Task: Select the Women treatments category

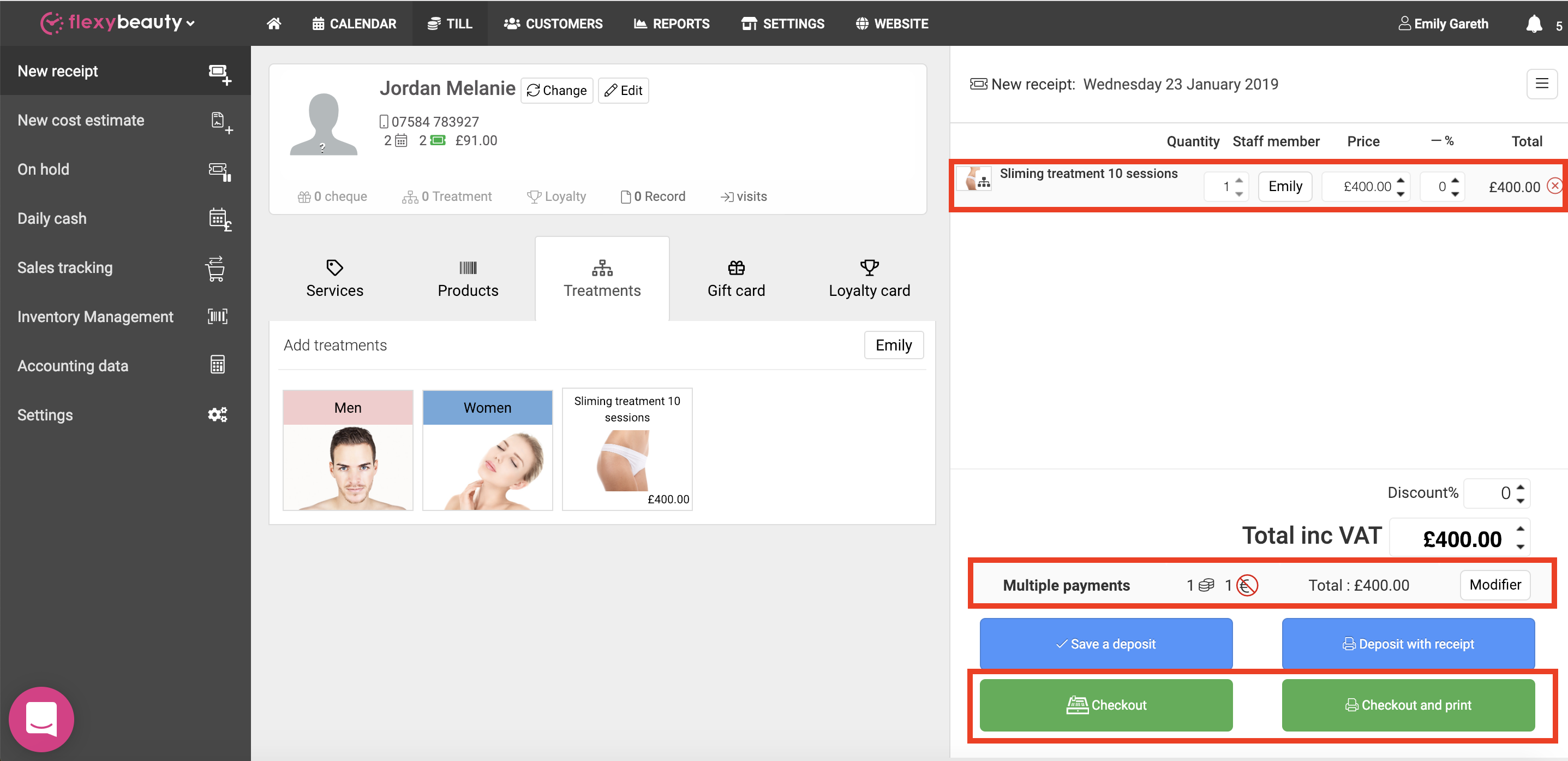Action: coord(488,450)
